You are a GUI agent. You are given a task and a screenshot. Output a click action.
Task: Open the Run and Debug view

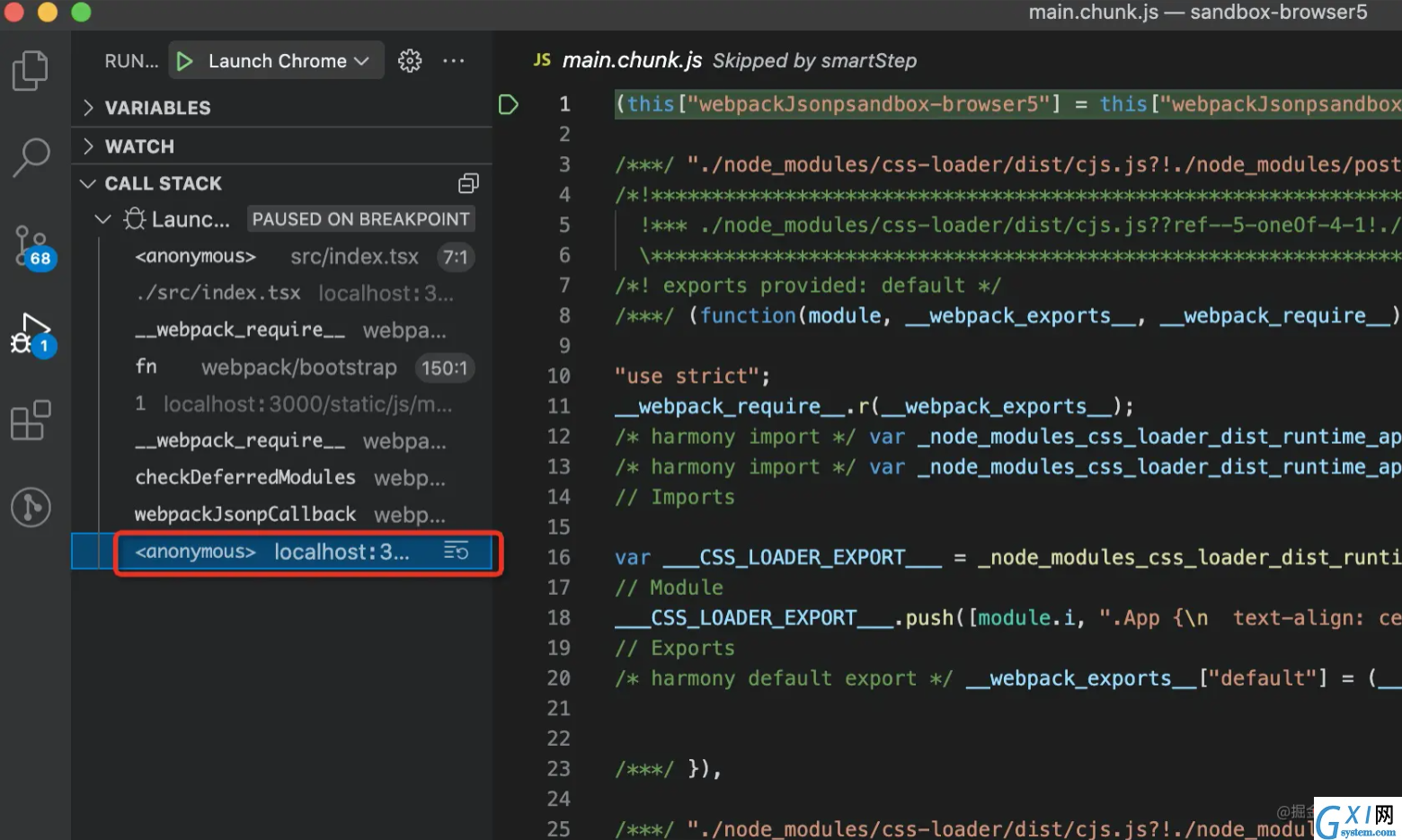click(x=34, y=335)
